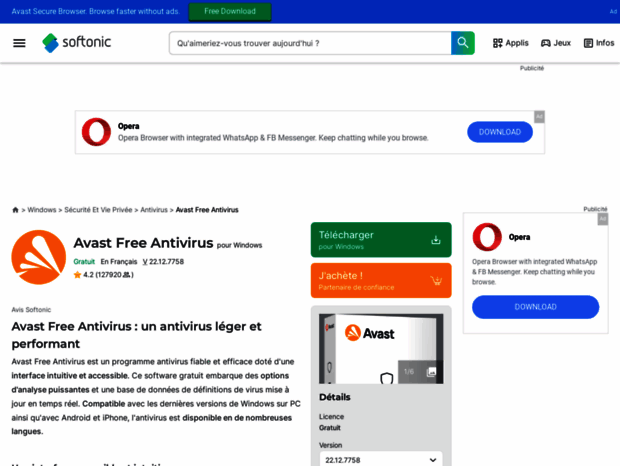Click Avast Secure Browser banner text
Image resolution: width=620 pixels, height=466 pixels.
point(95,11)
